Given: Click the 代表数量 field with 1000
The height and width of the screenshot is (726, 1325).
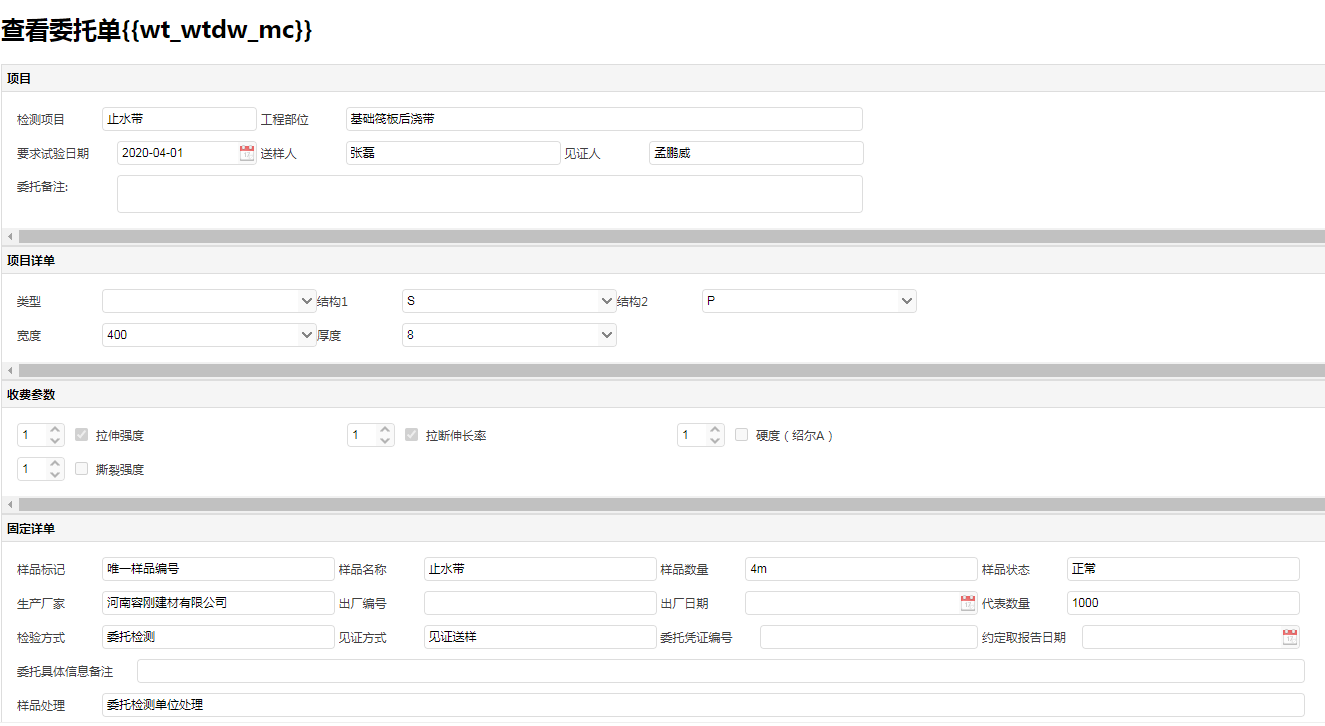Looking at the screenshot, I should click(1183, 603).
